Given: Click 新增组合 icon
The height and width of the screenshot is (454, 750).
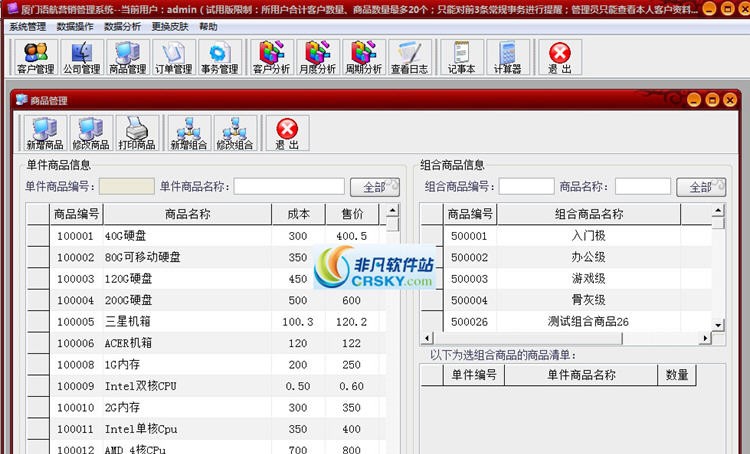Looking at the screenshot, I should pos(189,133).
